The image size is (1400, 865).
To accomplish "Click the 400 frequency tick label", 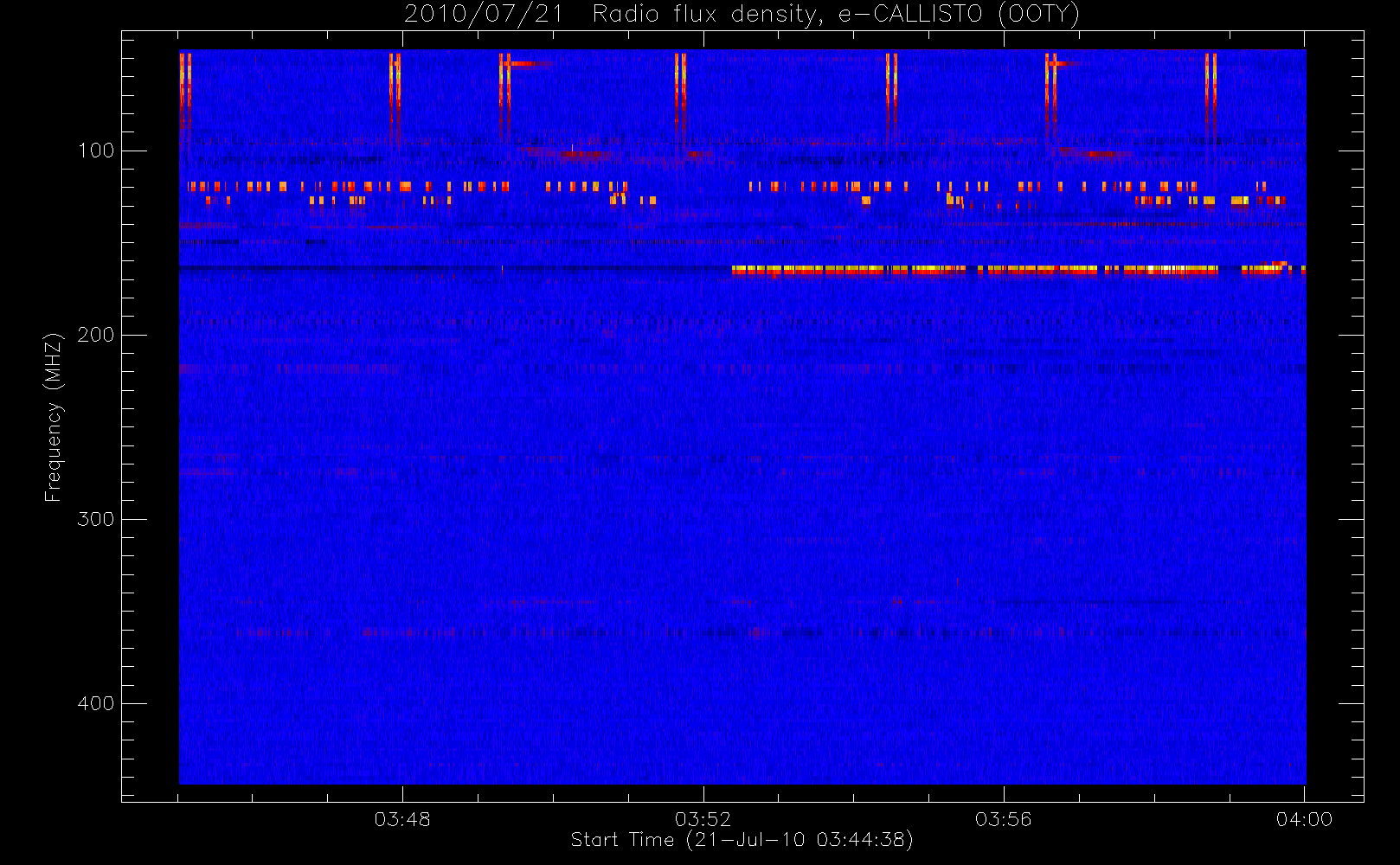I will [x=96, y=703].
